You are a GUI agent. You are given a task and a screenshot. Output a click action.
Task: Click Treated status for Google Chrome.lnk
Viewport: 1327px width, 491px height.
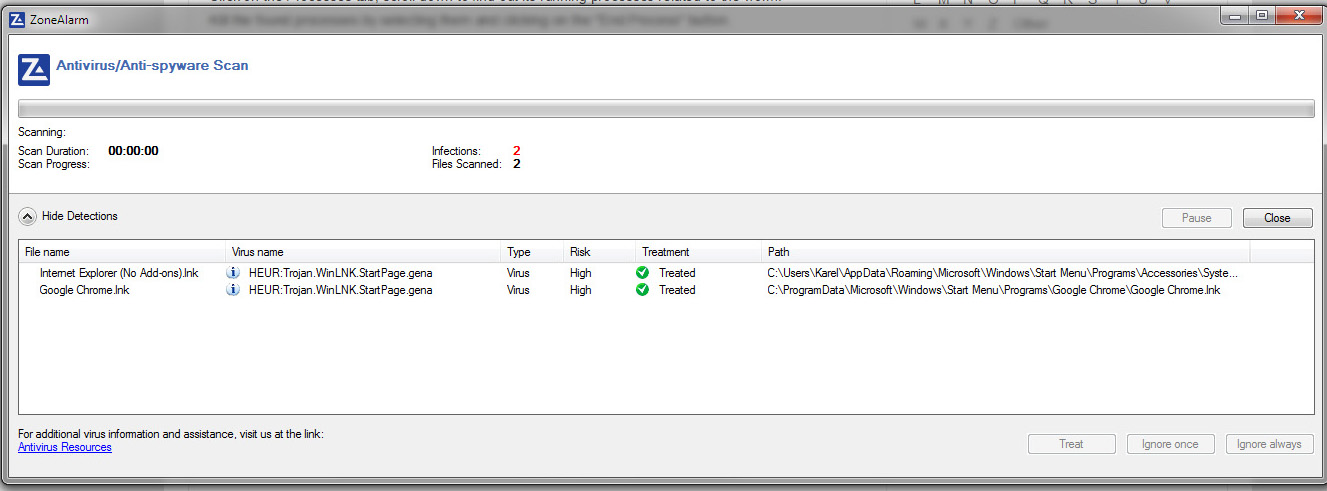pyautogui.click(x=677, y=290)
